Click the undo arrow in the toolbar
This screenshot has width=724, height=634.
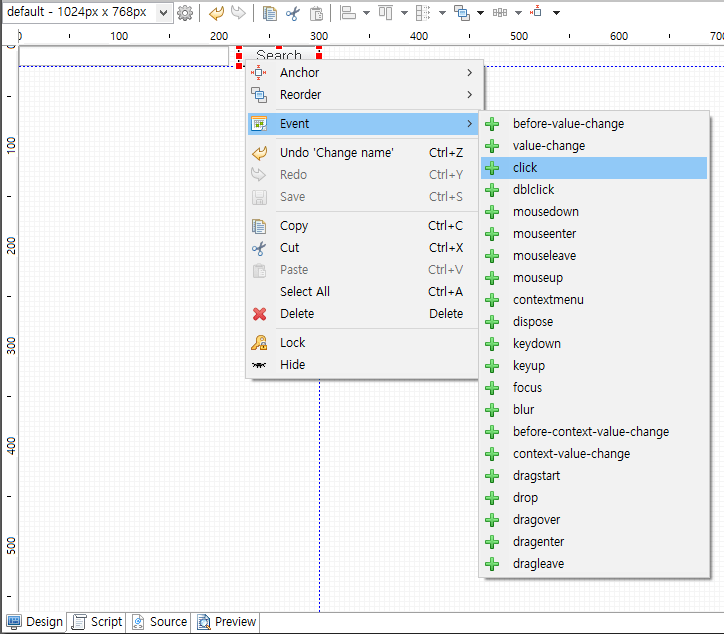point(216,13)
